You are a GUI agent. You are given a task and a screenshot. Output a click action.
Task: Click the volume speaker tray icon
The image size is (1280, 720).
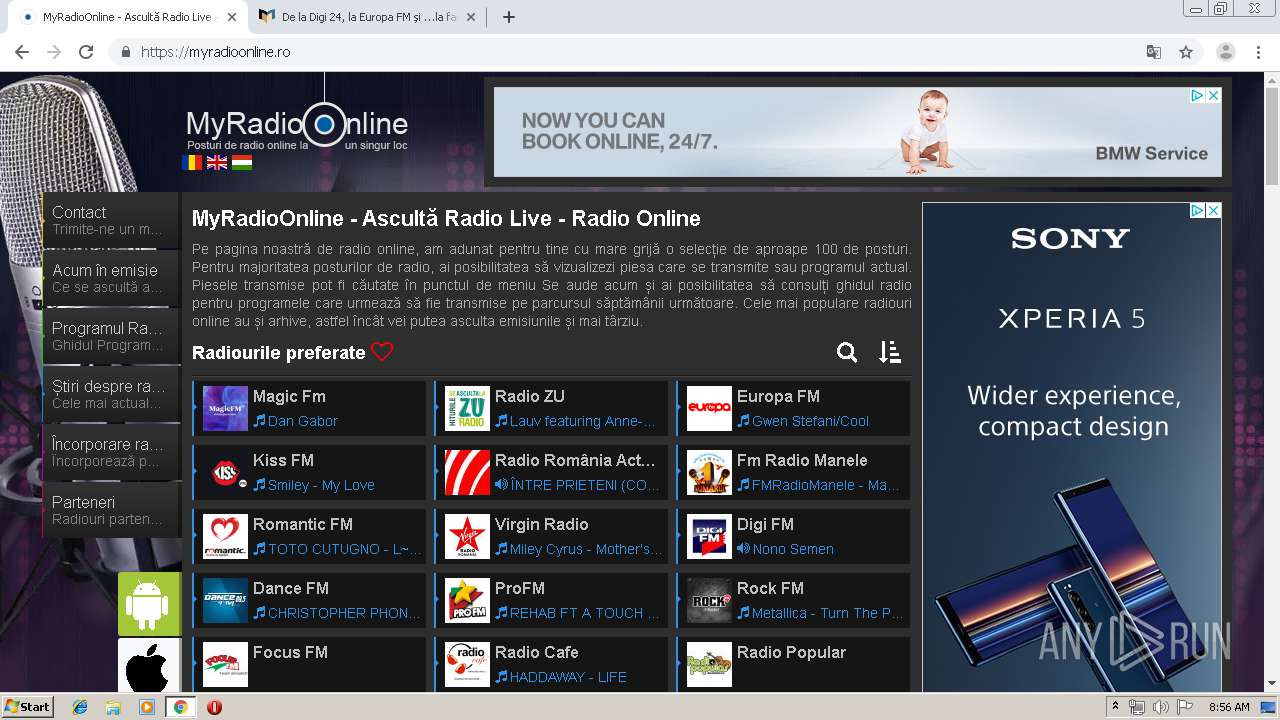tap(1160, 707)
